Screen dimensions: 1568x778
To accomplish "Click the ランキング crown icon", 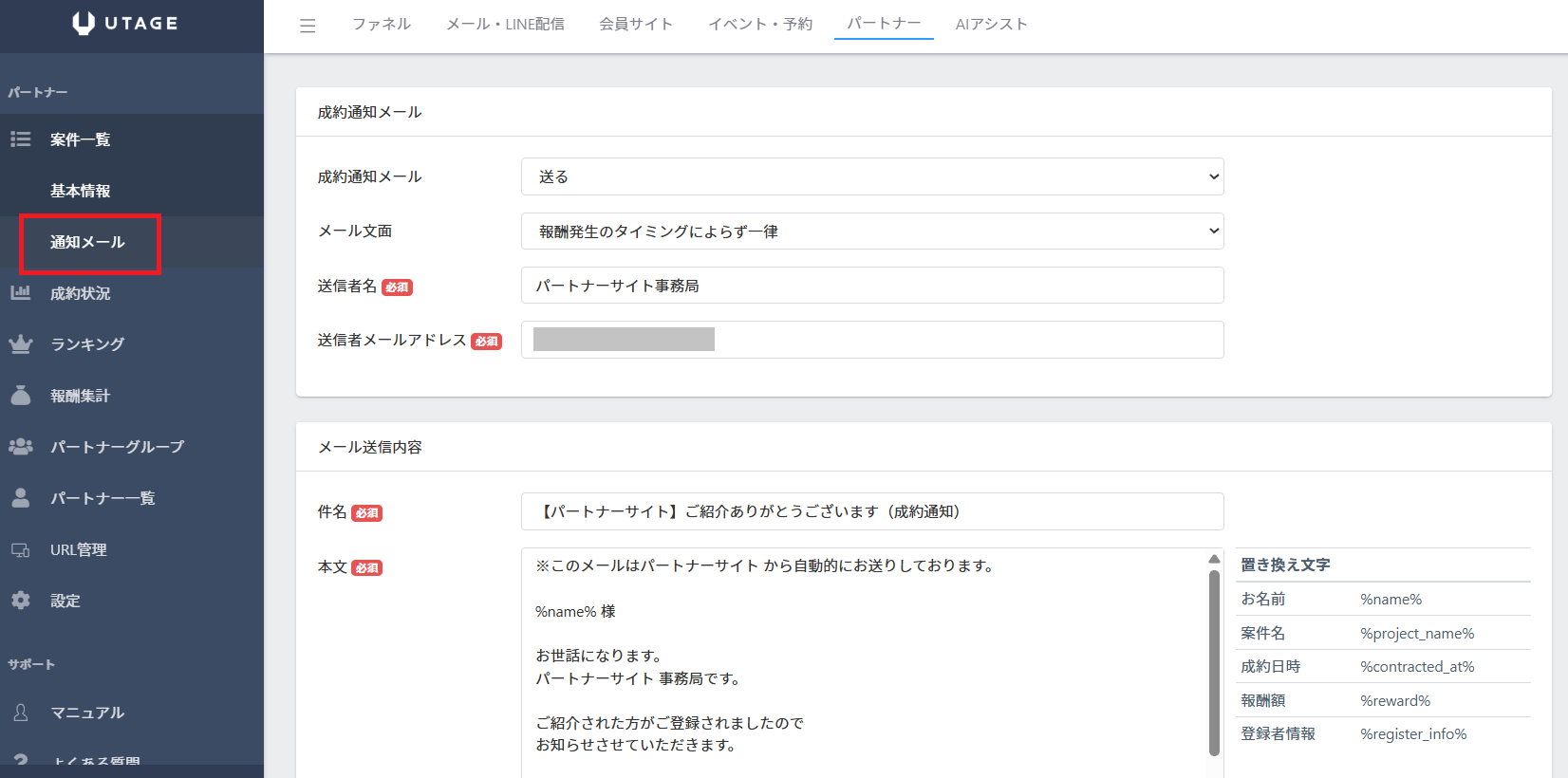I will click(x=21, y=344).
